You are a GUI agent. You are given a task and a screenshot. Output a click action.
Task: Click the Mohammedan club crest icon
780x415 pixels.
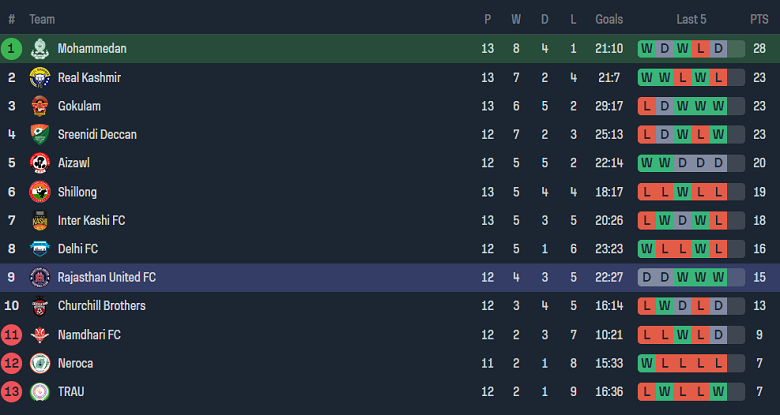[40, 49]
